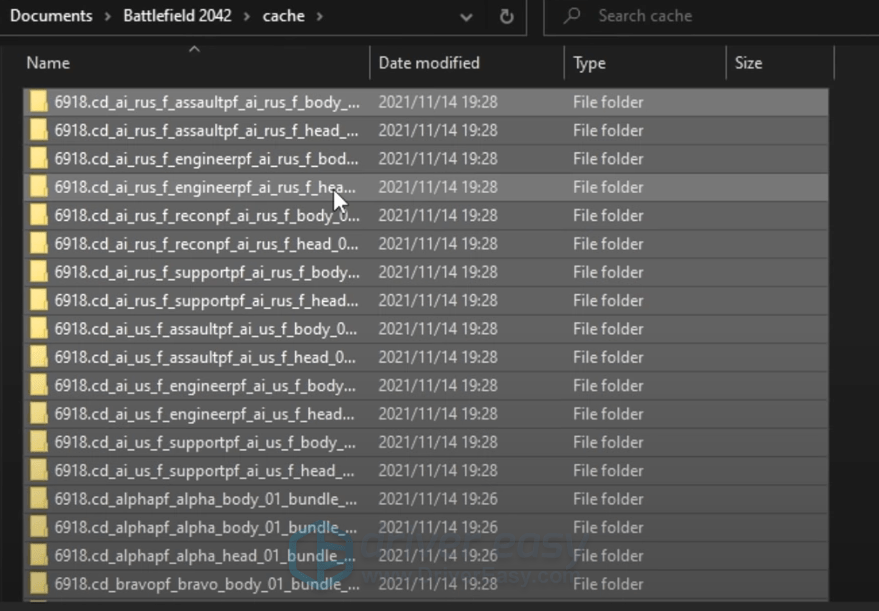Open the address bar history dropdown
The width and height of the screenshot is (879, 611).
click(x=466, y=17)
